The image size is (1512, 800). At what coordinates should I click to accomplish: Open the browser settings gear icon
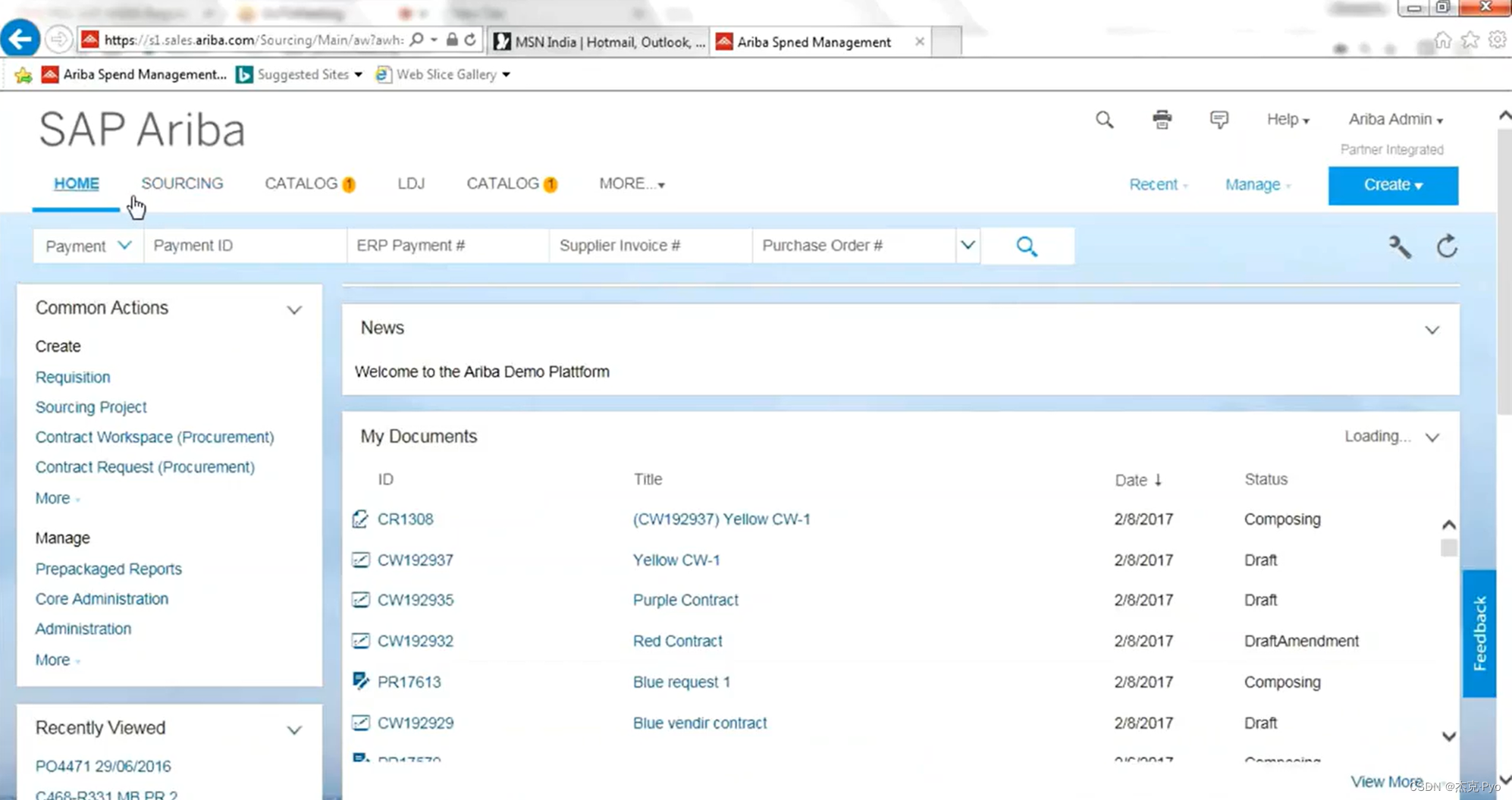click(x=1497, y=39)
